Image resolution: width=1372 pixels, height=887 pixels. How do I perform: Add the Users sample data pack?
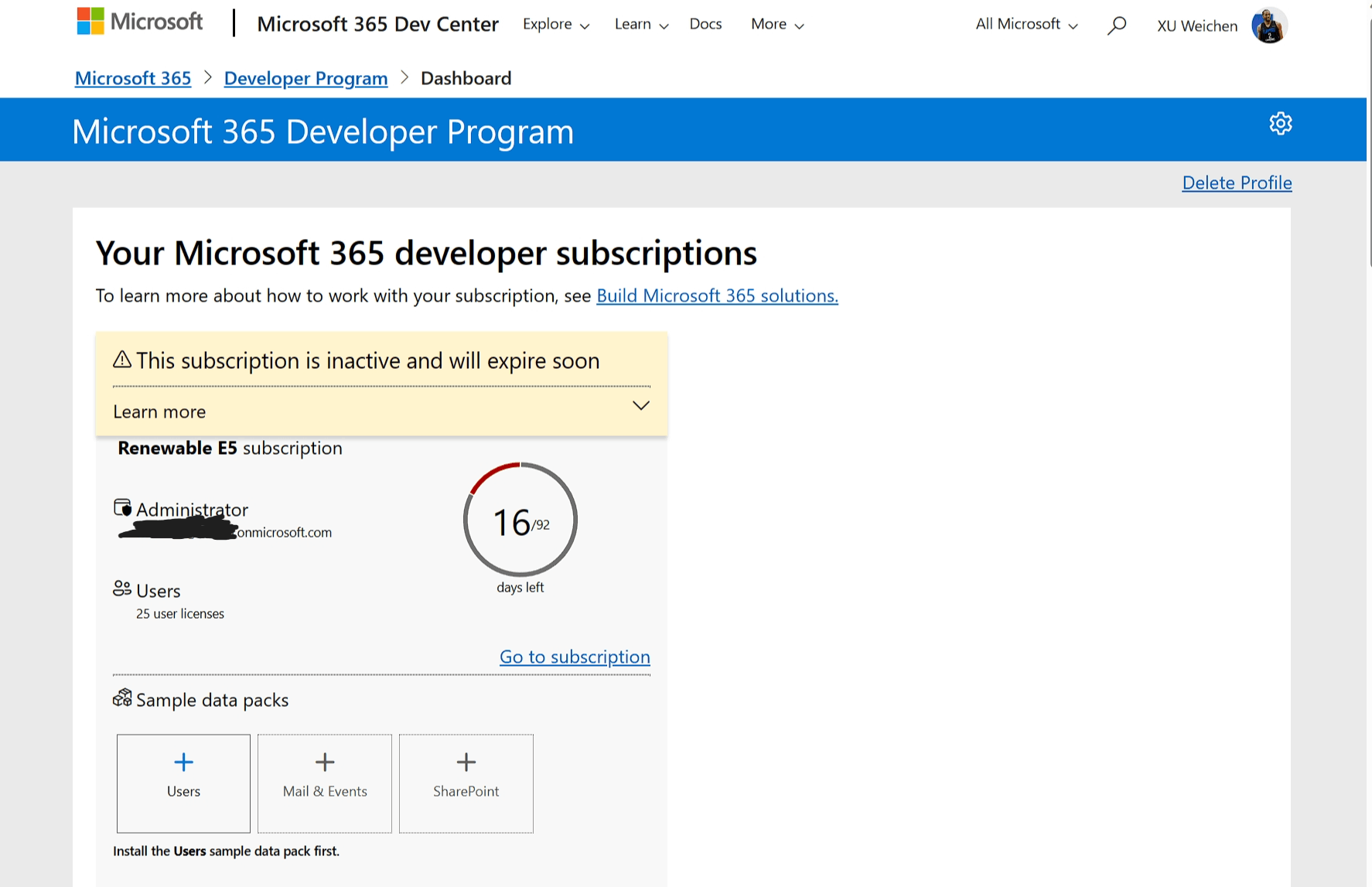[x=183, y=783]
